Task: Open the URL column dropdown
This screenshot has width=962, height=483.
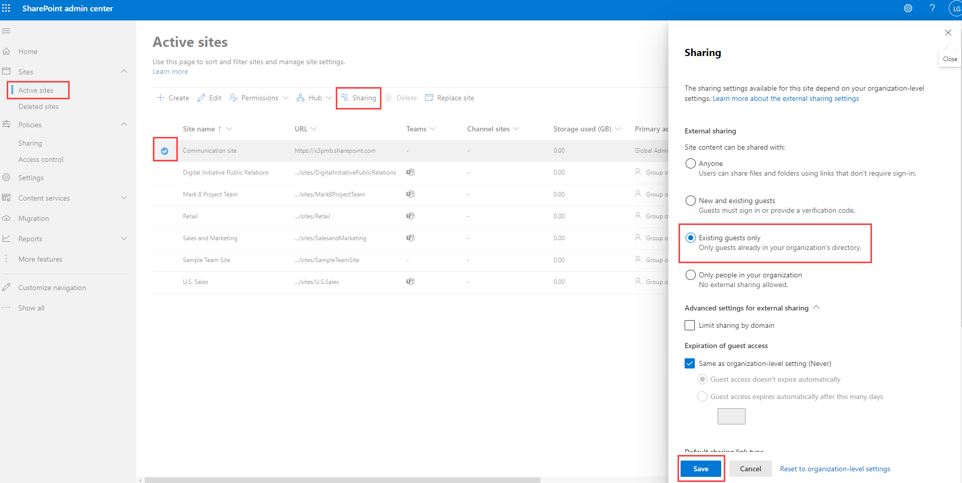Action: (314, 129)
